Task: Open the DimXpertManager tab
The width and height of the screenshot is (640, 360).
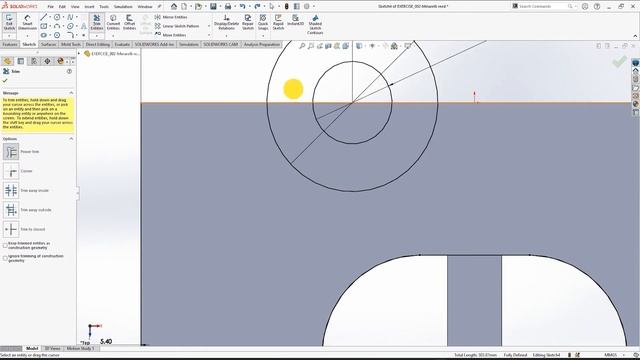Action: click(x=47, y=61)
